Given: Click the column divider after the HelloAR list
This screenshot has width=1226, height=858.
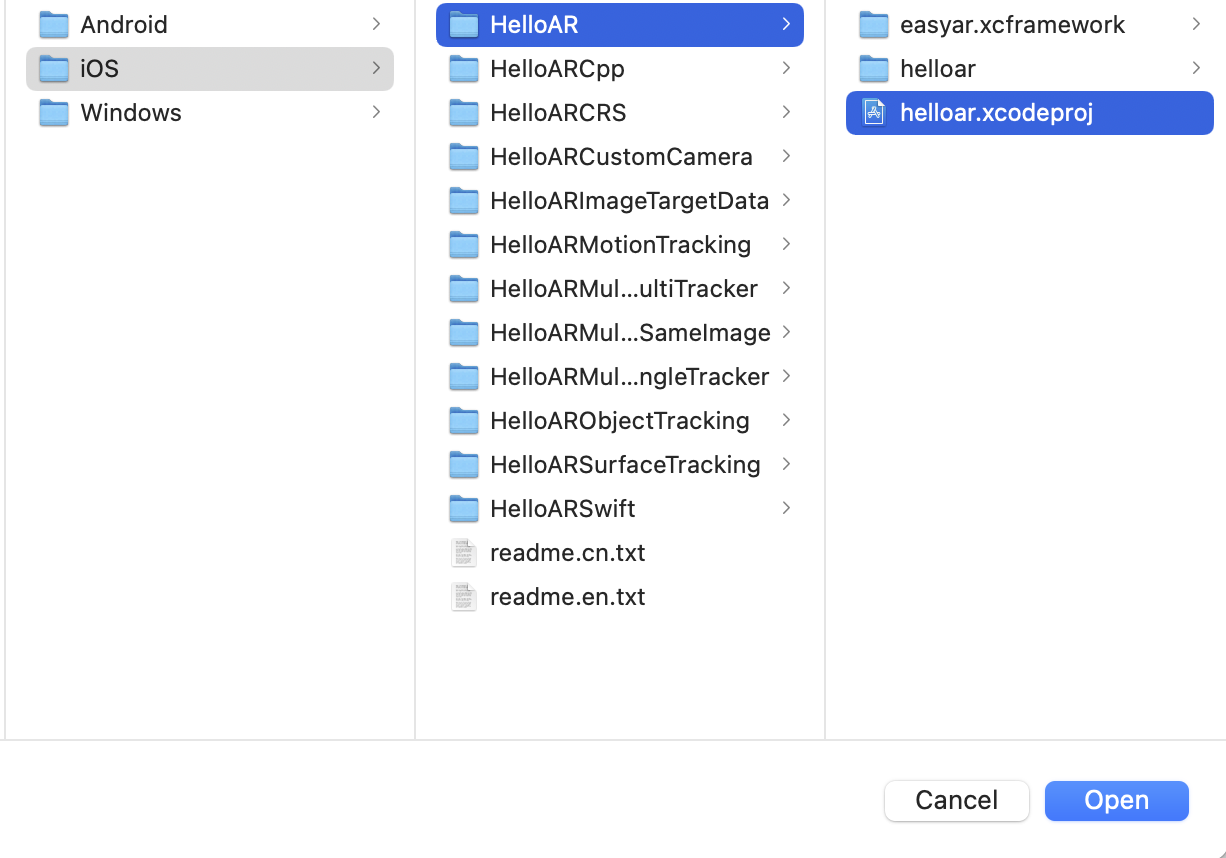Looking at the screenshot, I should click(825, 400).
